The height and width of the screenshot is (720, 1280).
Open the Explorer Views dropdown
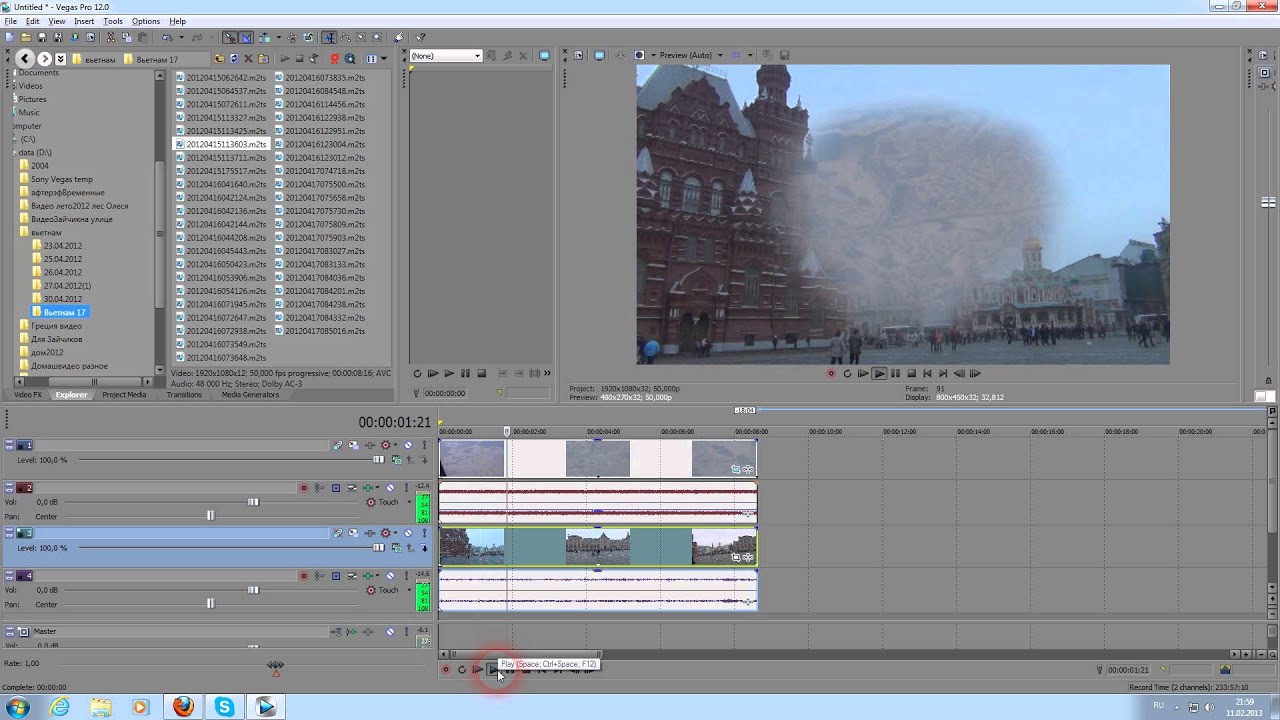[x=384, y=59]
